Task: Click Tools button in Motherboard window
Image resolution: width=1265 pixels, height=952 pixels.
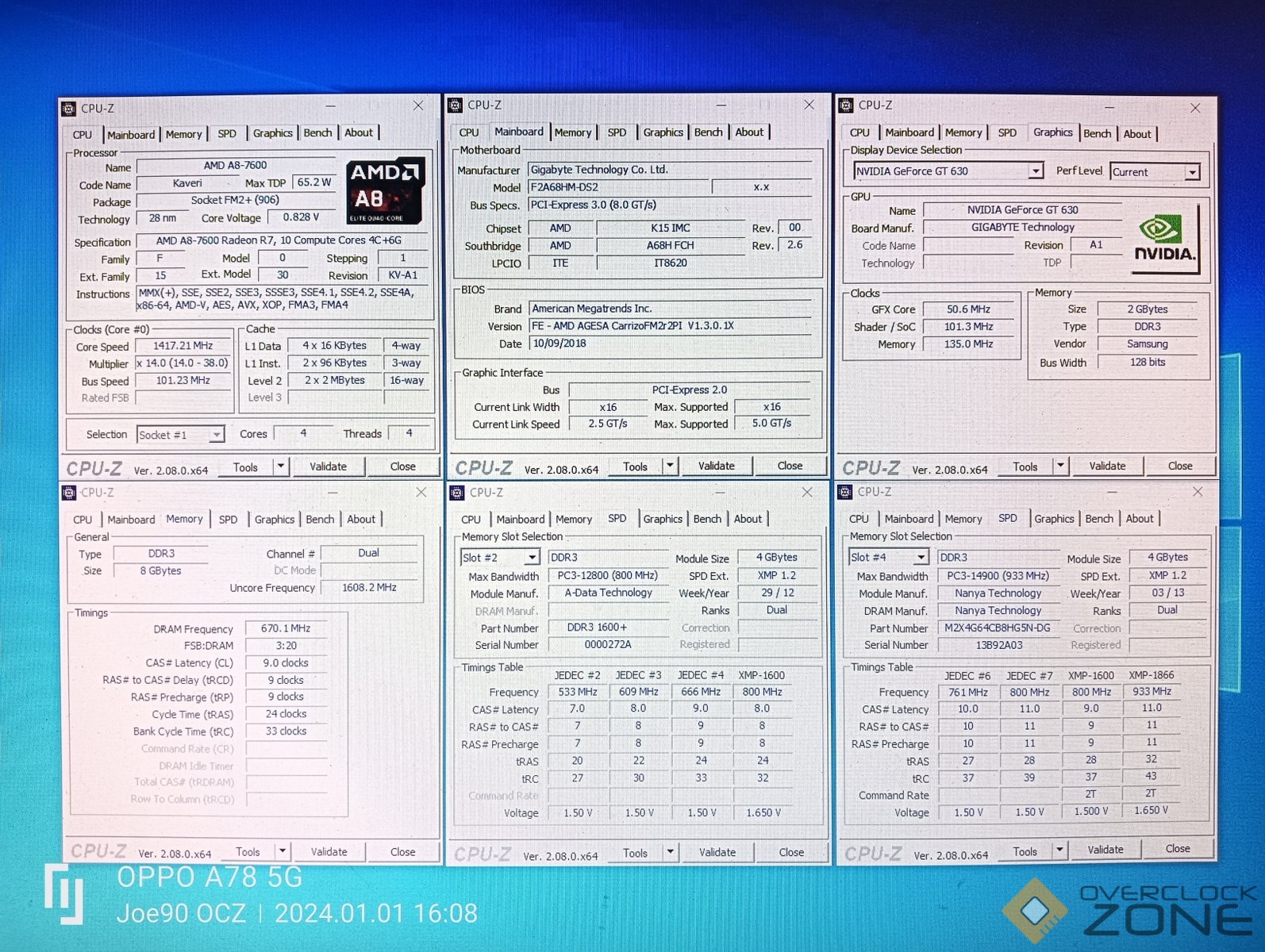Action: [x=635, y=466]
